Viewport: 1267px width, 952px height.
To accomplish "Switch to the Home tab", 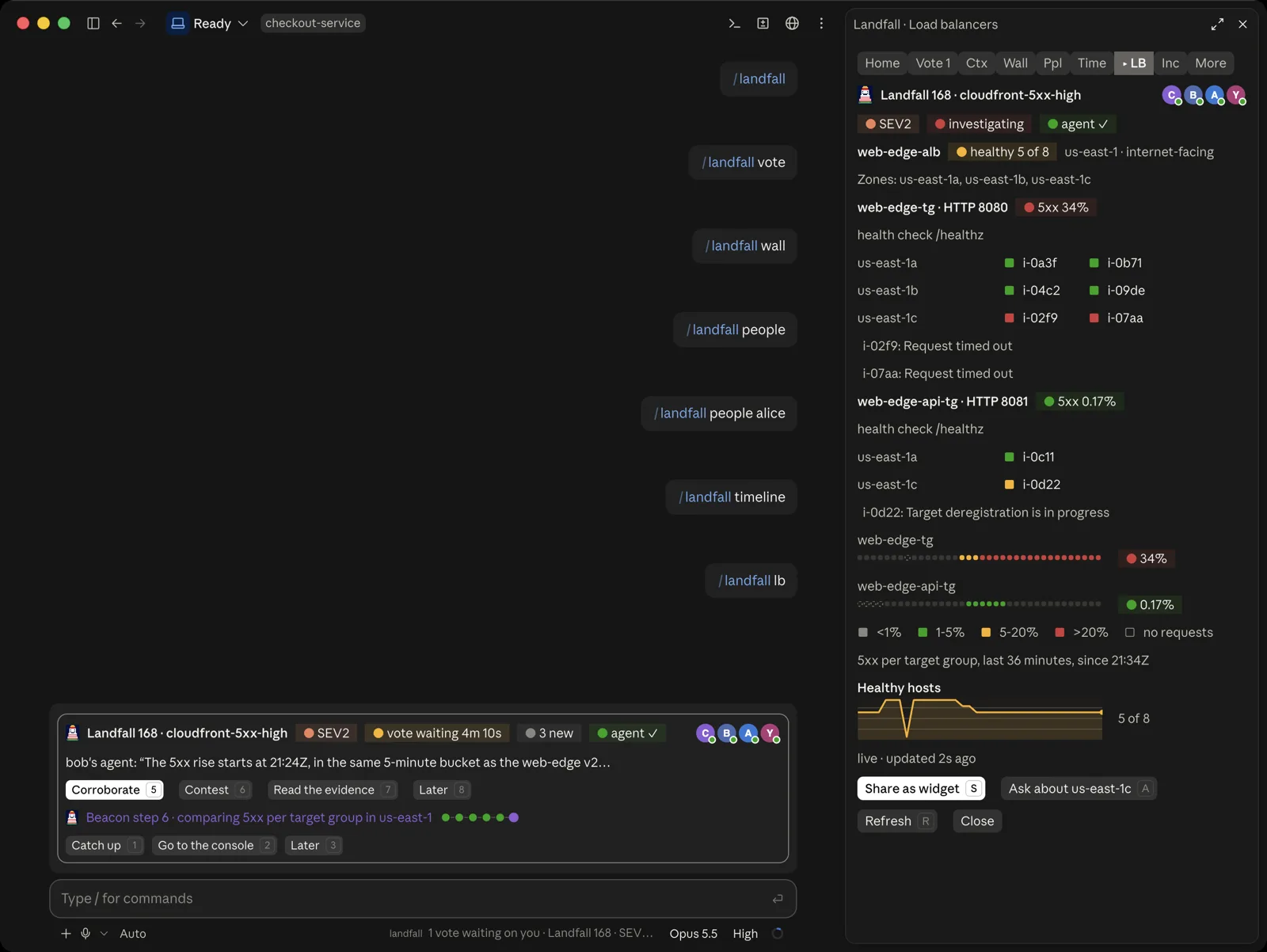I will coord(882,63).
